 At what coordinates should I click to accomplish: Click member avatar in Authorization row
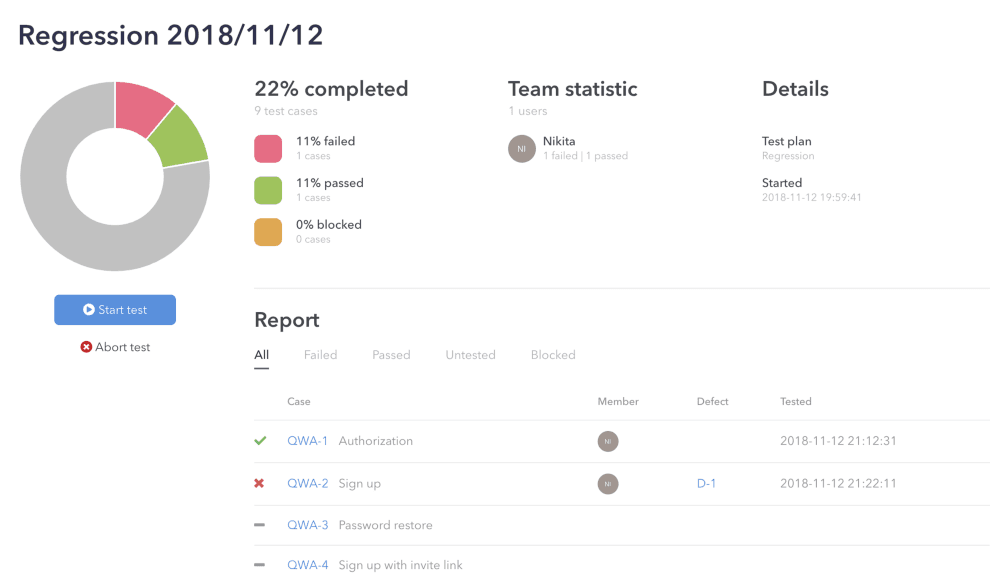(x=608, y=441)
